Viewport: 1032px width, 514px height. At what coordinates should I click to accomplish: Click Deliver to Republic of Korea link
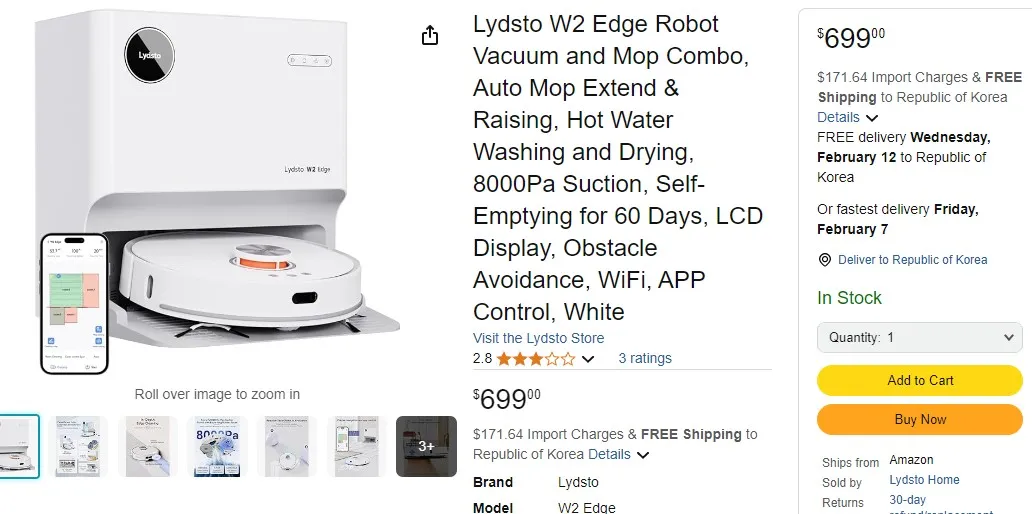pos(912,260)
